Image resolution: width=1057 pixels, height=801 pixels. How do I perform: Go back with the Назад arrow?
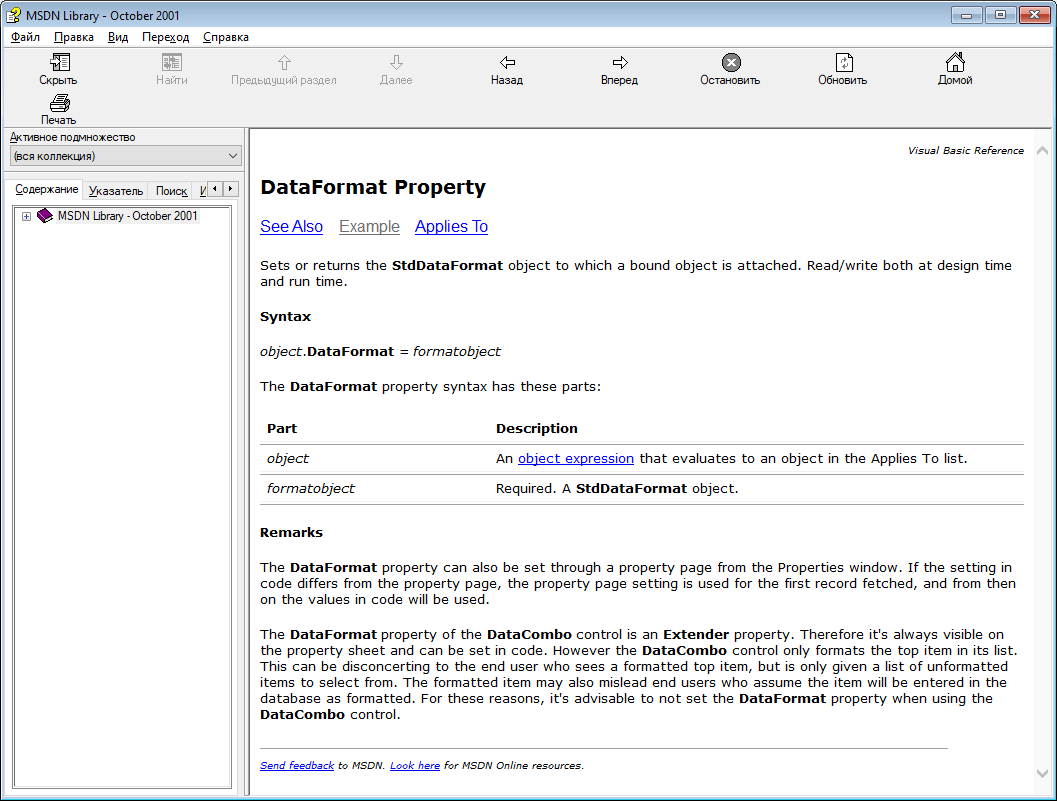click(508, 63)
